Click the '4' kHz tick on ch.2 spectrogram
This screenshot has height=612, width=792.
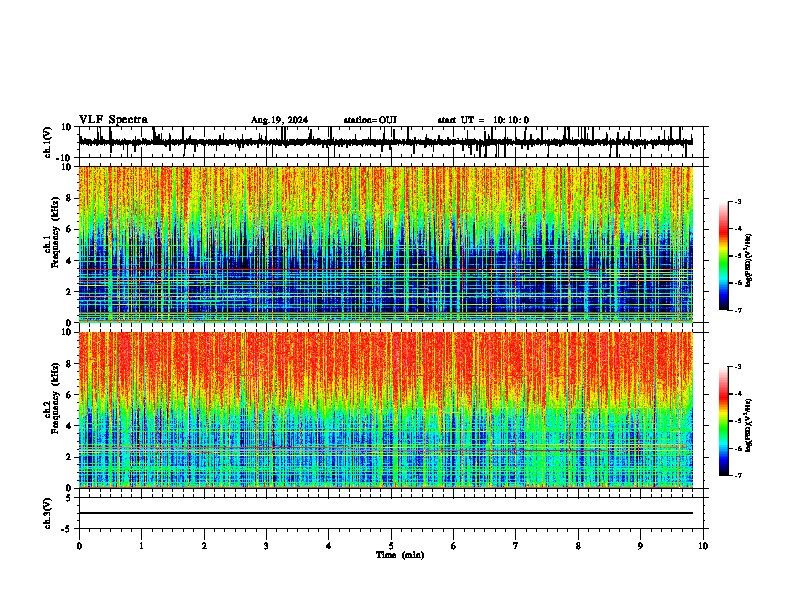pos(69,426)
